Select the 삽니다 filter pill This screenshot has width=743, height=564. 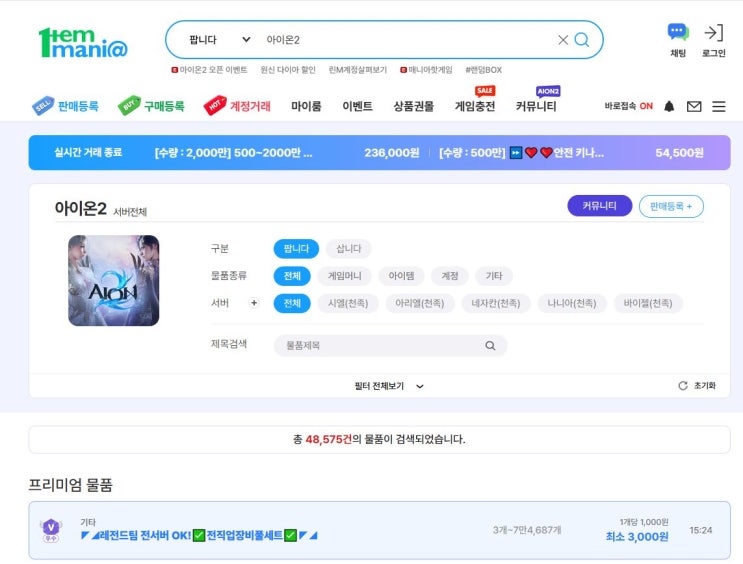(x=349, y=249)
